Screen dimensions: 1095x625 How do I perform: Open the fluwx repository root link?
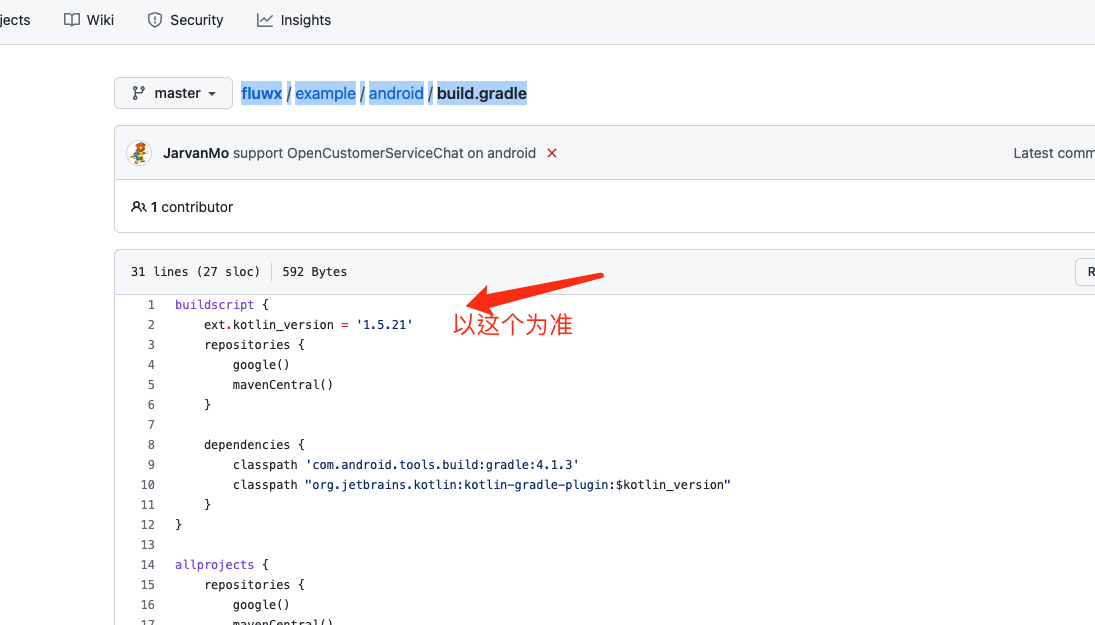click(x=261, y=92)
